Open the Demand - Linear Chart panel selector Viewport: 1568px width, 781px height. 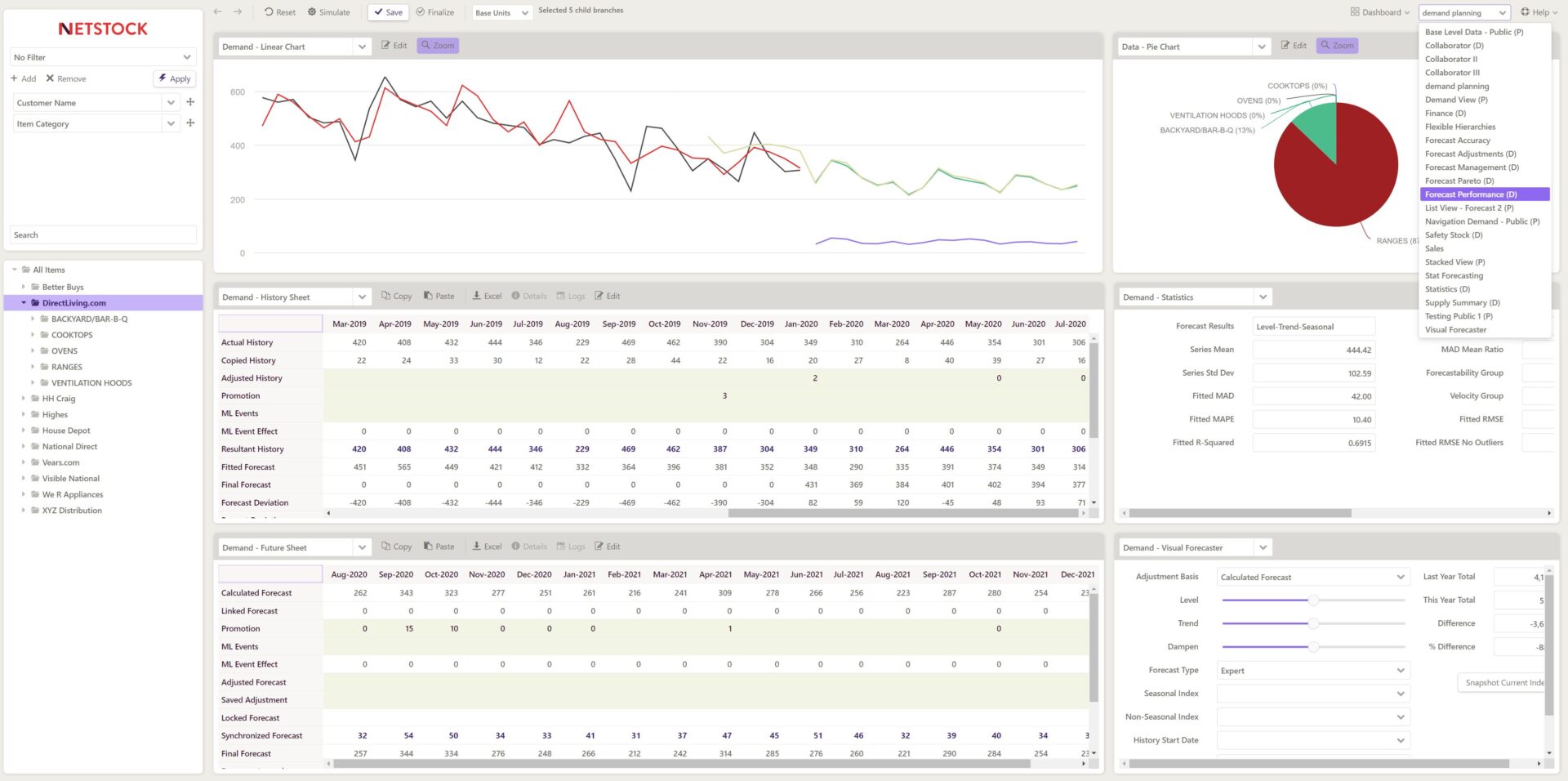(294, 47)
